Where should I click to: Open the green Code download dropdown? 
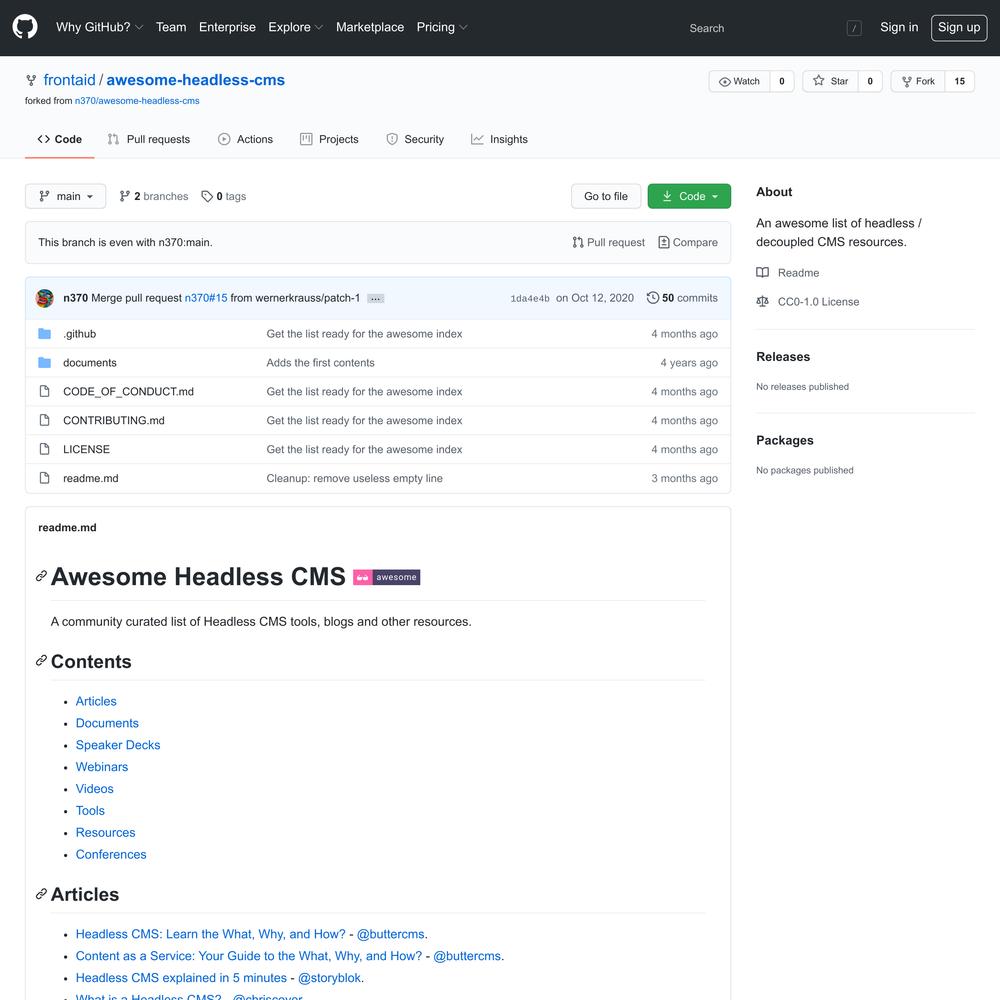689,196
